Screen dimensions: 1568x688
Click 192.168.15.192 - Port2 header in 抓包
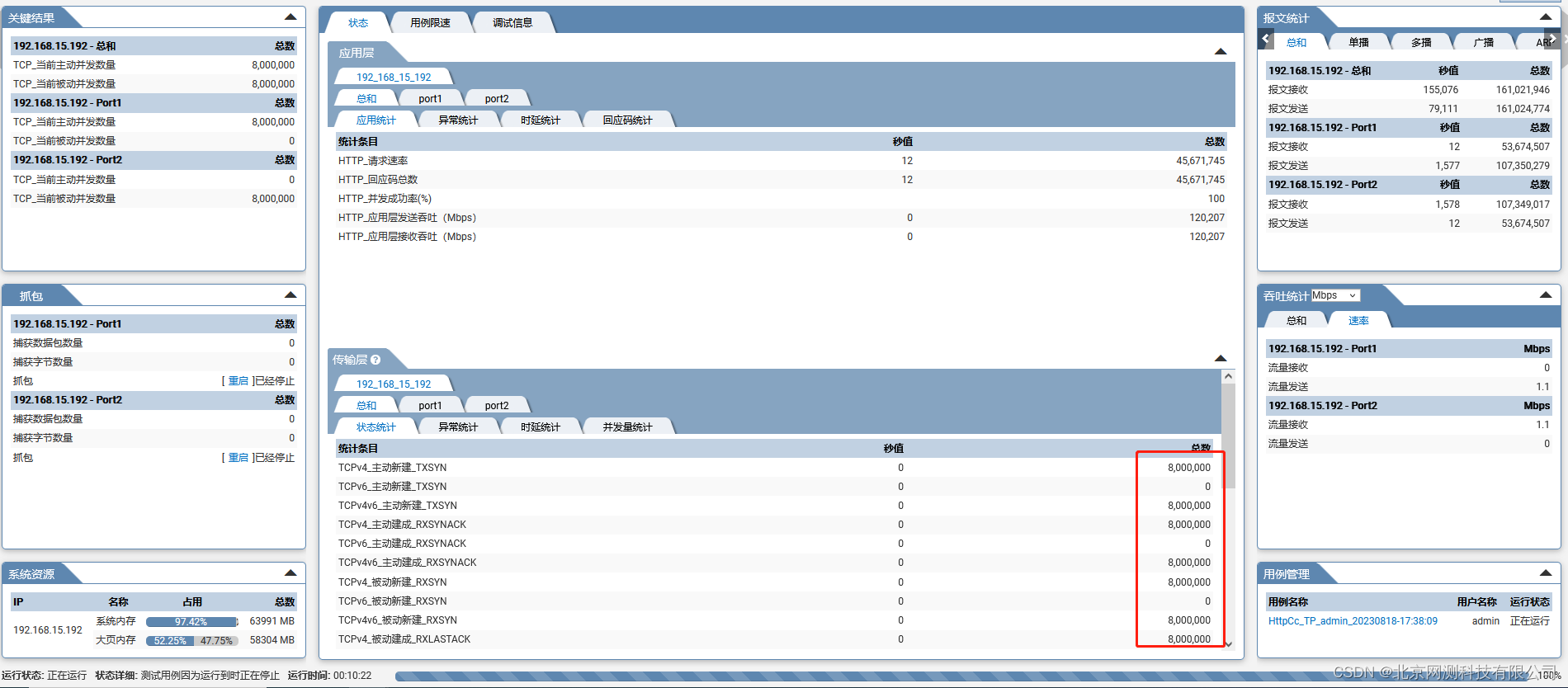[x=153, y=400]
